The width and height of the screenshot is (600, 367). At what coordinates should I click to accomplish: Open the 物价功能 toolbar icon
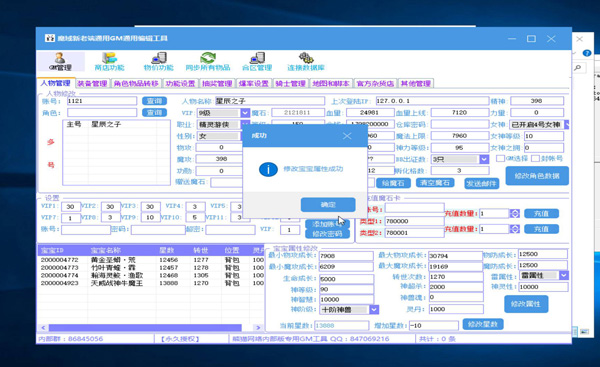158,62
